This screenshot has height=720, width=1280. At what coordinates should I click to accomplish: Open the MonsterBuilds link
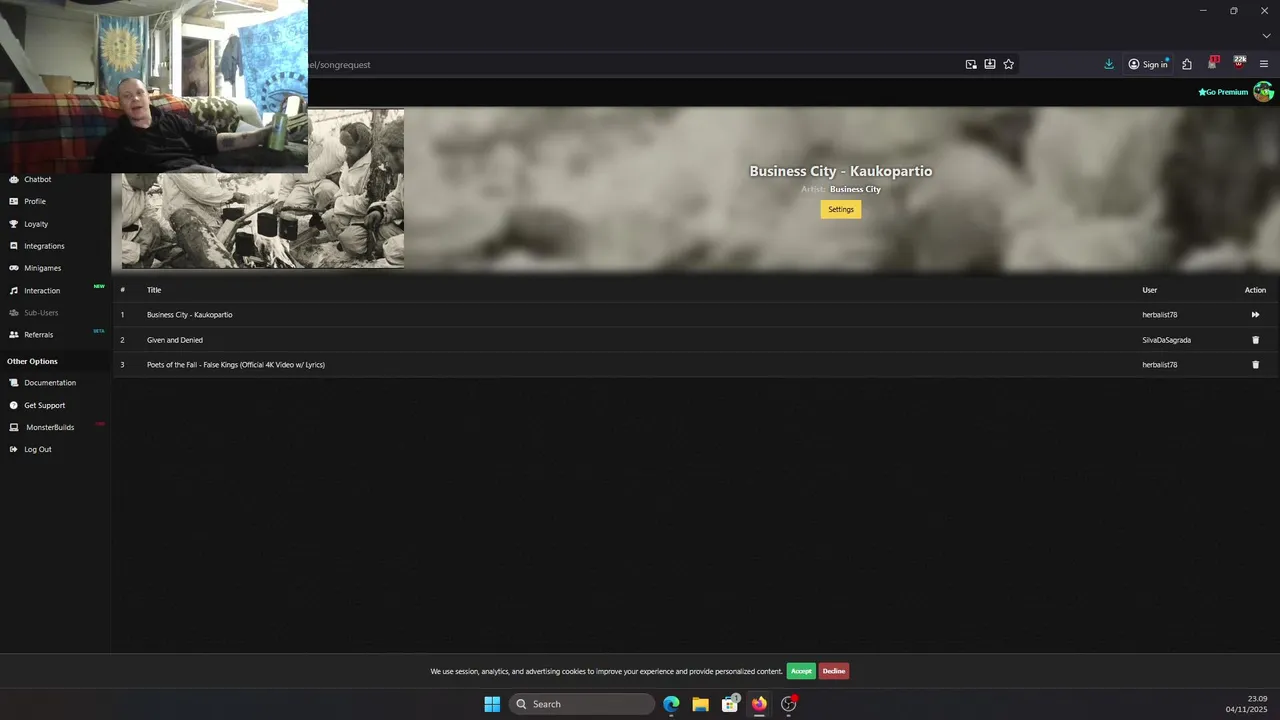coord(50,427)
